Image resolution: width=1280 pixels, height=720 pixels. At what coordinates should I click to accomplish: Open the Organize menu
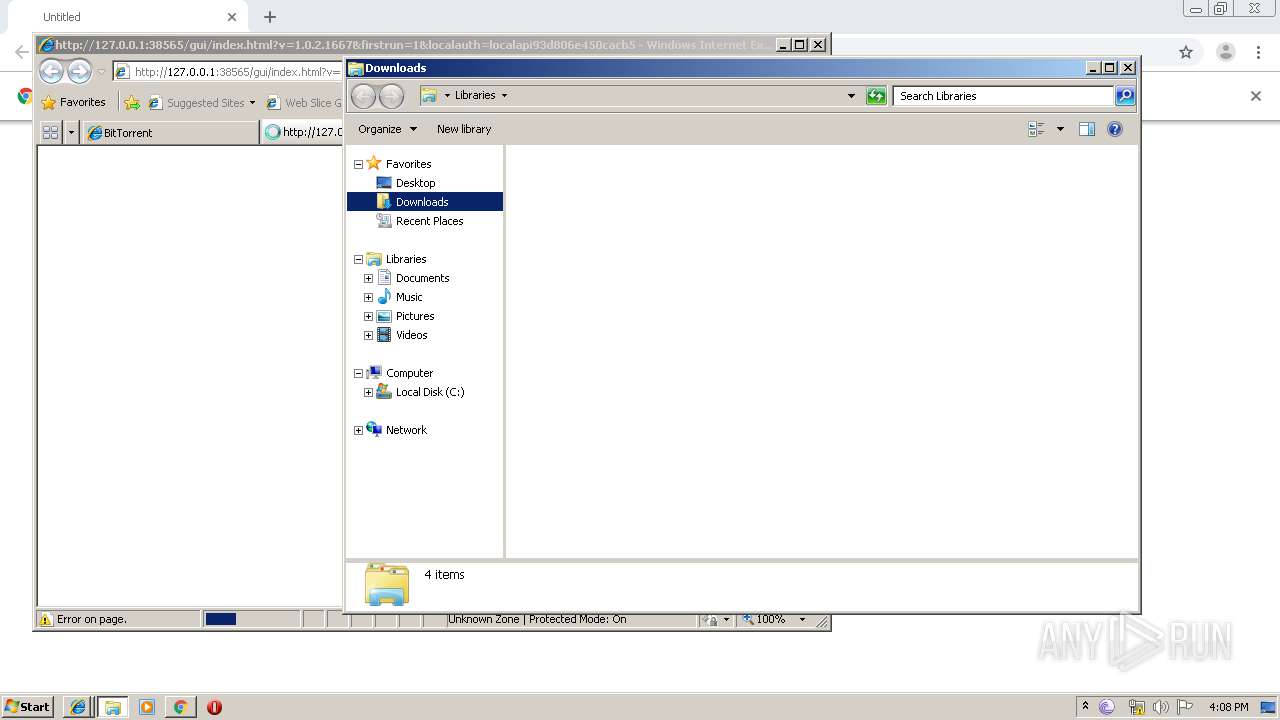[386, 129]
